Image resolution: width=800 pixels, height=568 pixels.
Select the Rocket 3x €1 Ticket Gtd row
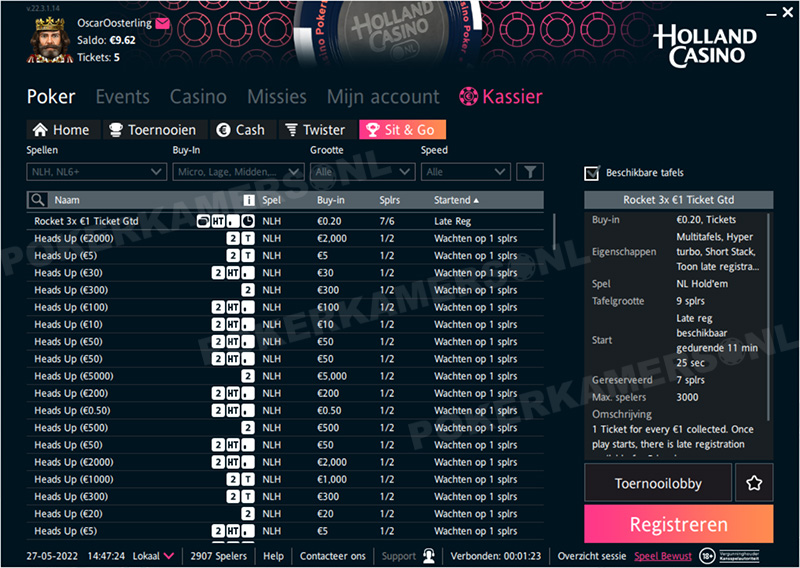click(x=285, y=221)
